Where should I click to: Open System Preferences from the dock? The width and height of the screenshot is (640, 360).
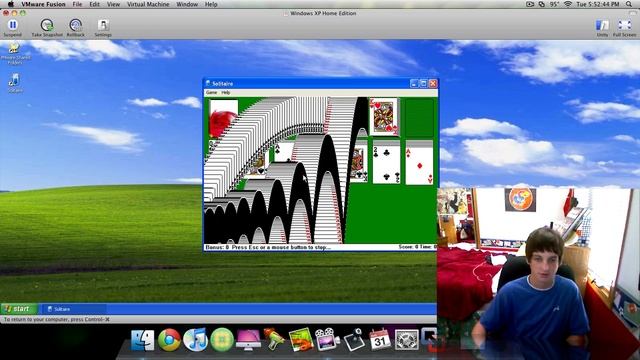(x=407, y=340)
